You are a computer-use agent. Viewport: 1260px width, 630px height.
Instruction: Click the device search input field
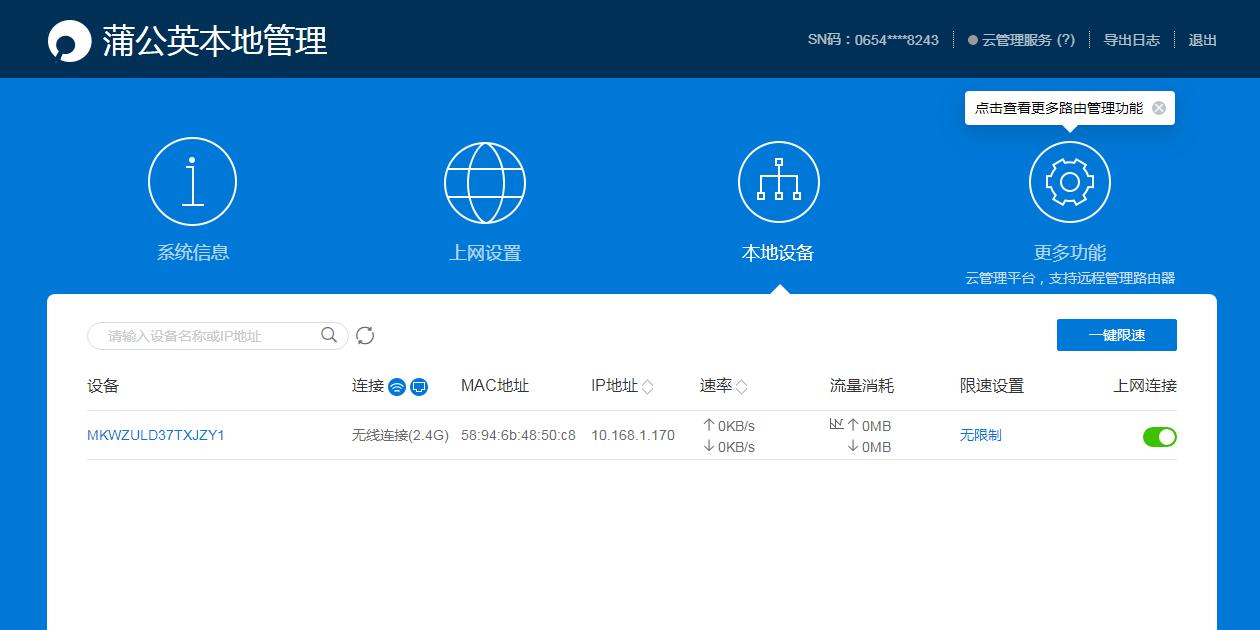click(200, 336)
